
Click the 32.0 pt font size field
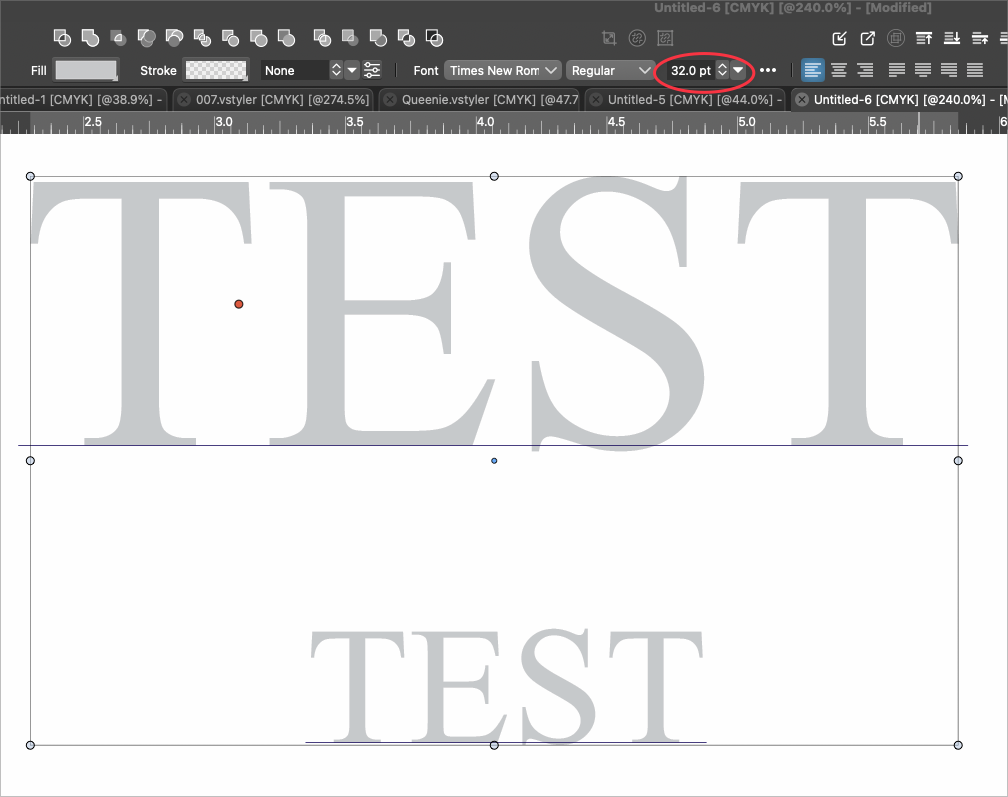689,70
